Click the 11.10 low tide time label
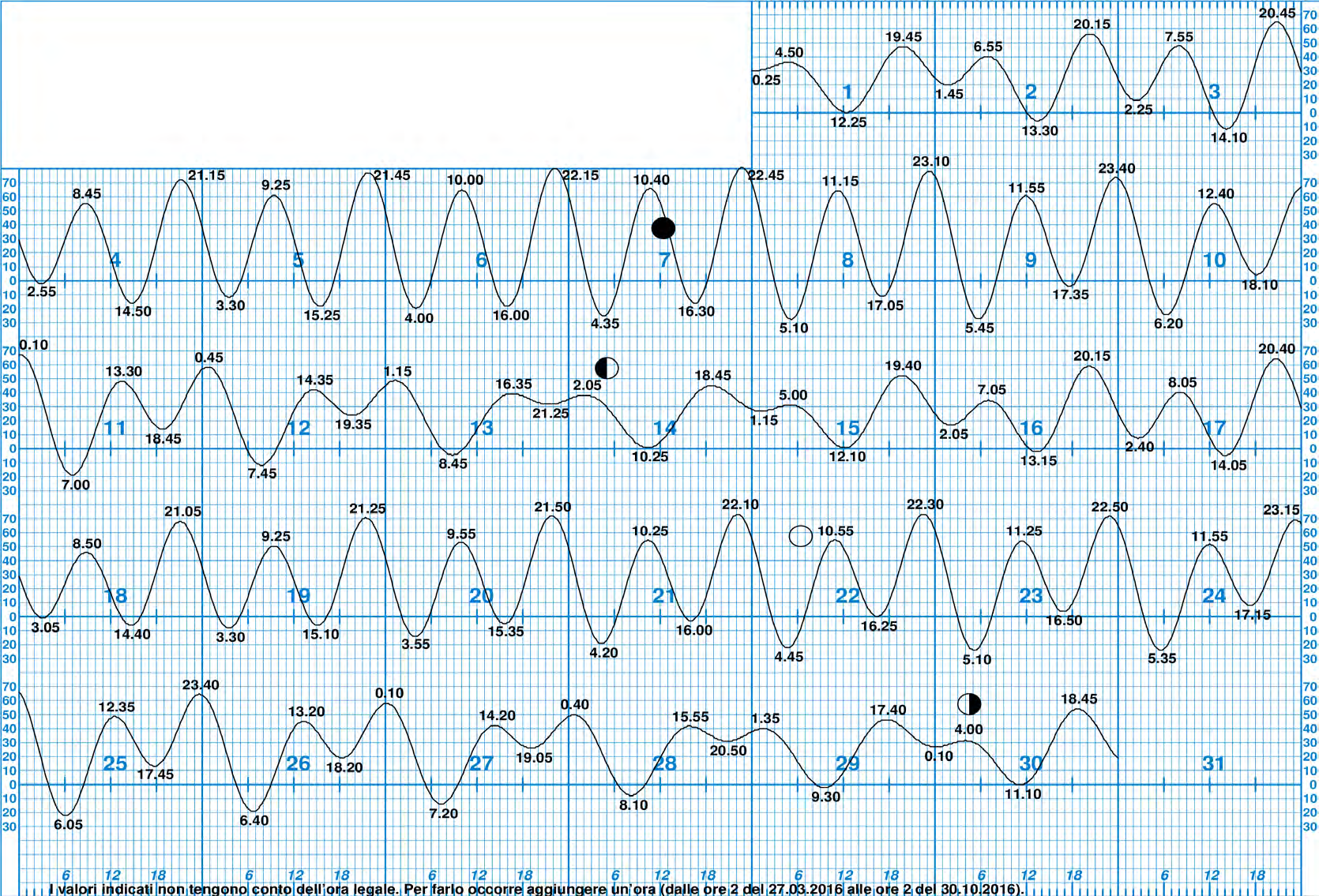Image resolution: width=1319 pixels, height=896 pixels. click(x=1024, y=794)
